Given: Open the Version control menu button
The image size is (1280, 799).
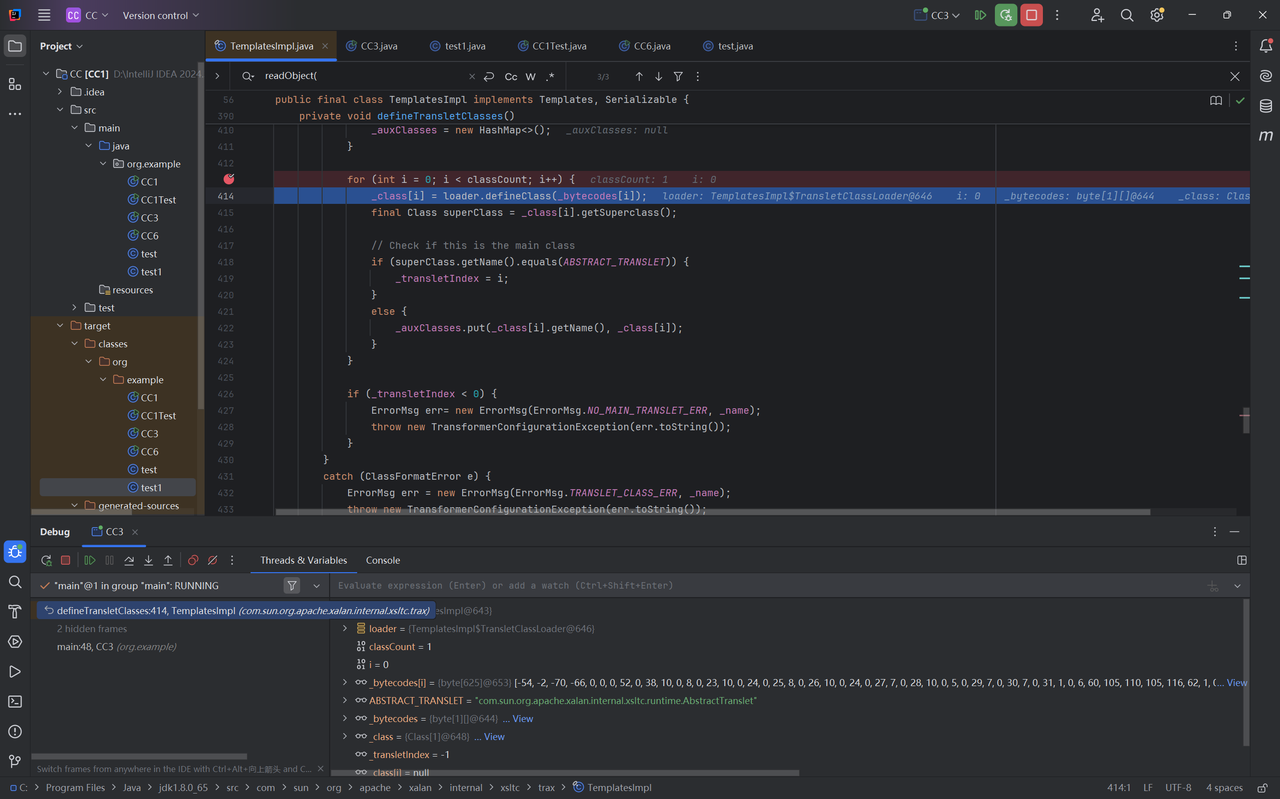Looking at the screenshot, I should coord(160,15).
